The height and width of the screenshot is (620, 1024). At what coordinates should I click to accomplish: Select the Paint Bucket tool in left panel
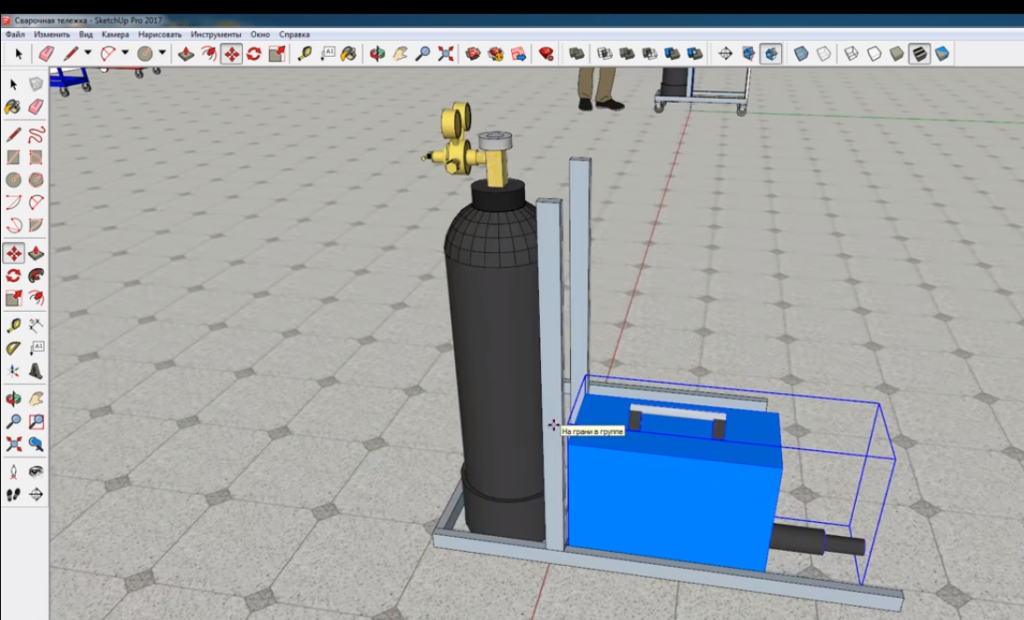pos(13,107)
